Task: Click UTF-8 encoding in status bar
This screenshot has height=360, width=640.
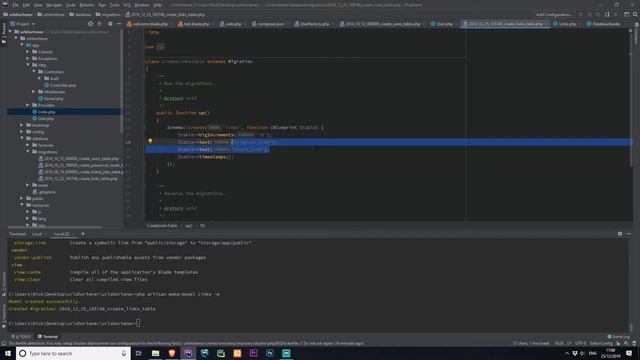Action: pos(580,343)
